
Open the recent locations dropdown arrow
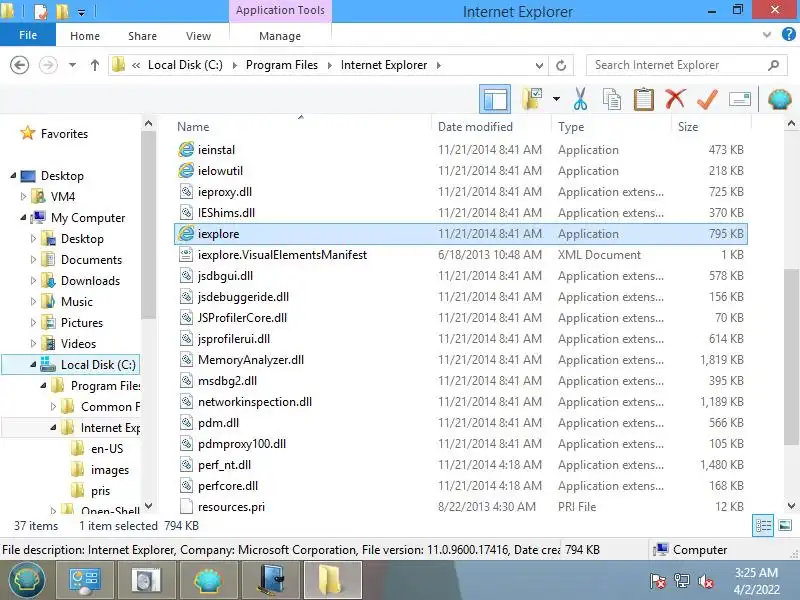[x=72, y=65]
